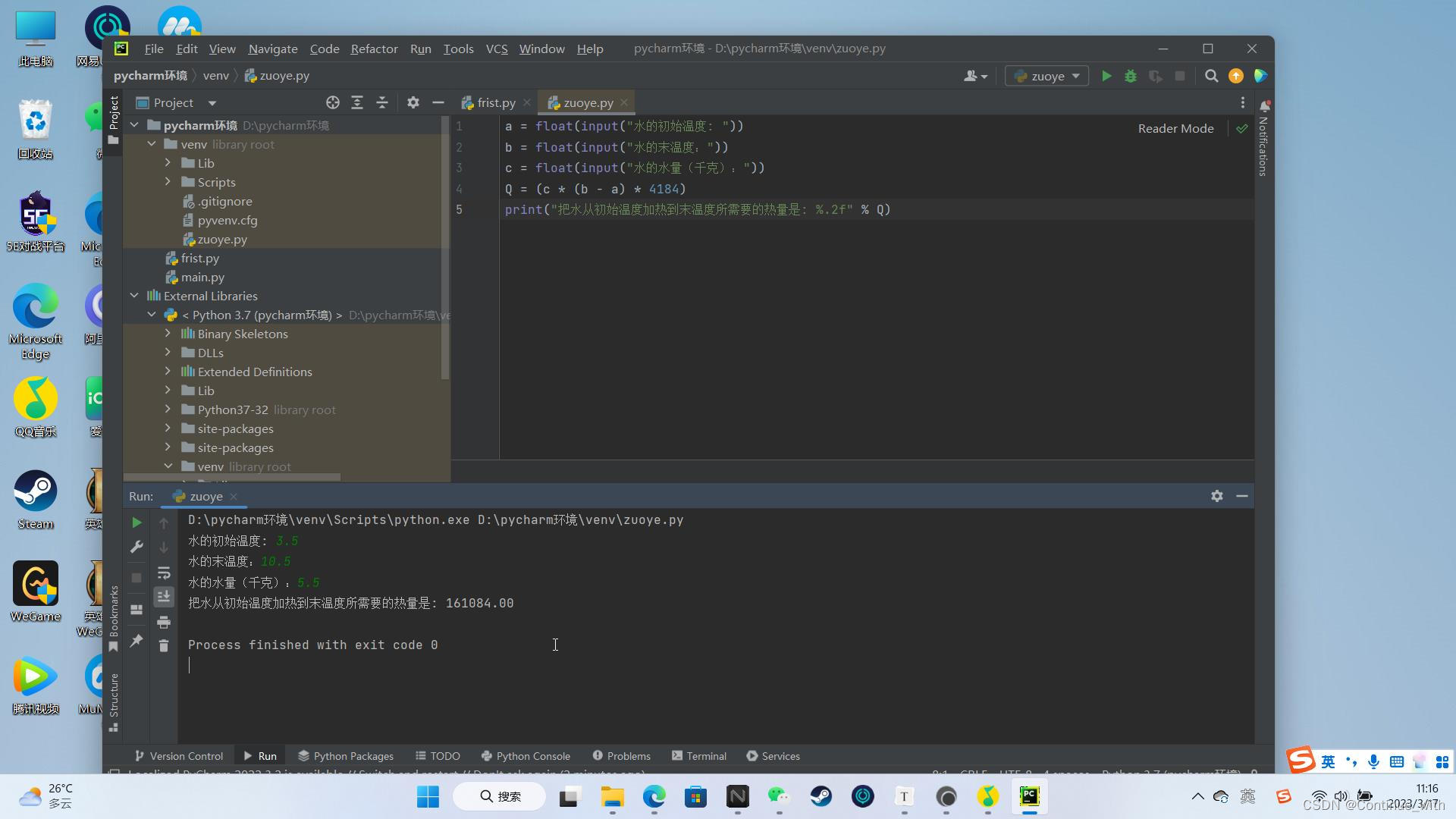Open Search Everywhere magnifier icon
Screen dimensions: 1456x819
click(1211, 76)
